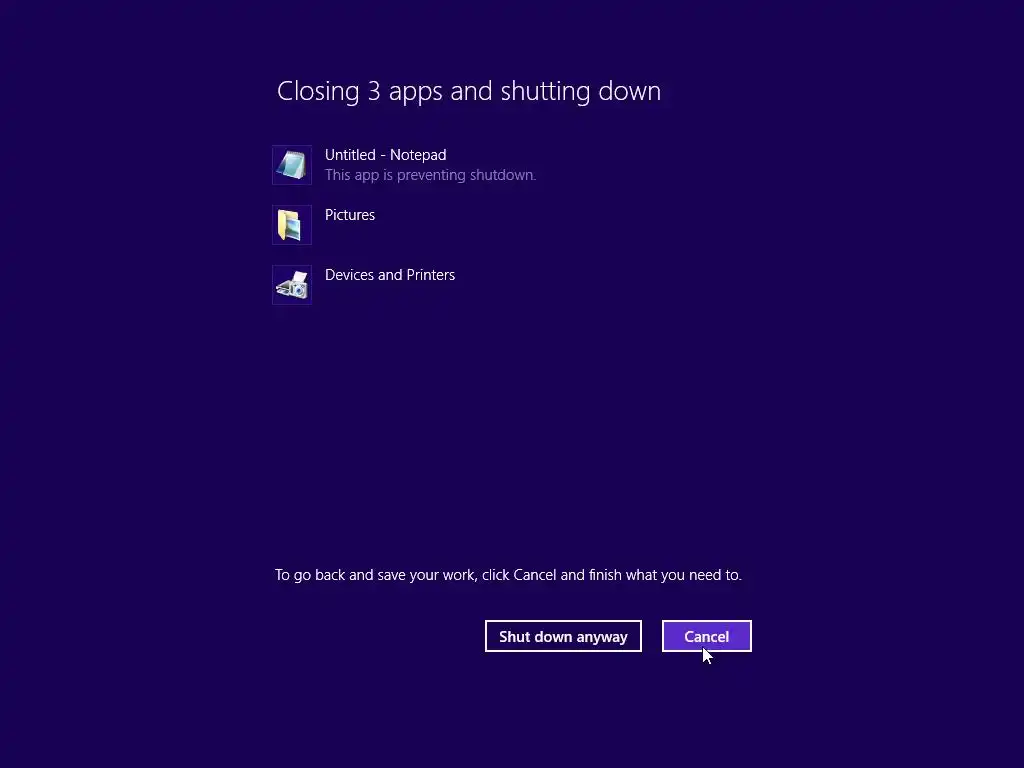
Task: Select the Pictures folder icon
Action: (x=292, y=225)
